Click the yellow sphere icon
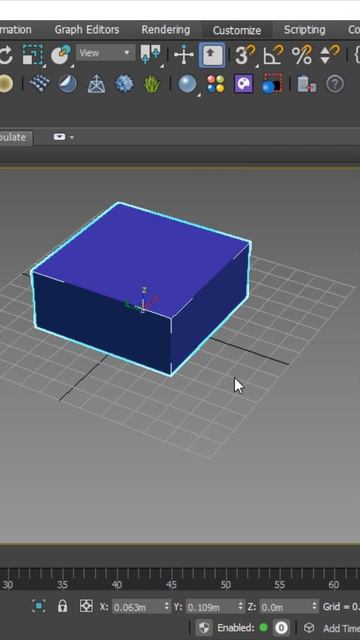This screenshot has width=360, height=640. [x=6, y=84]
